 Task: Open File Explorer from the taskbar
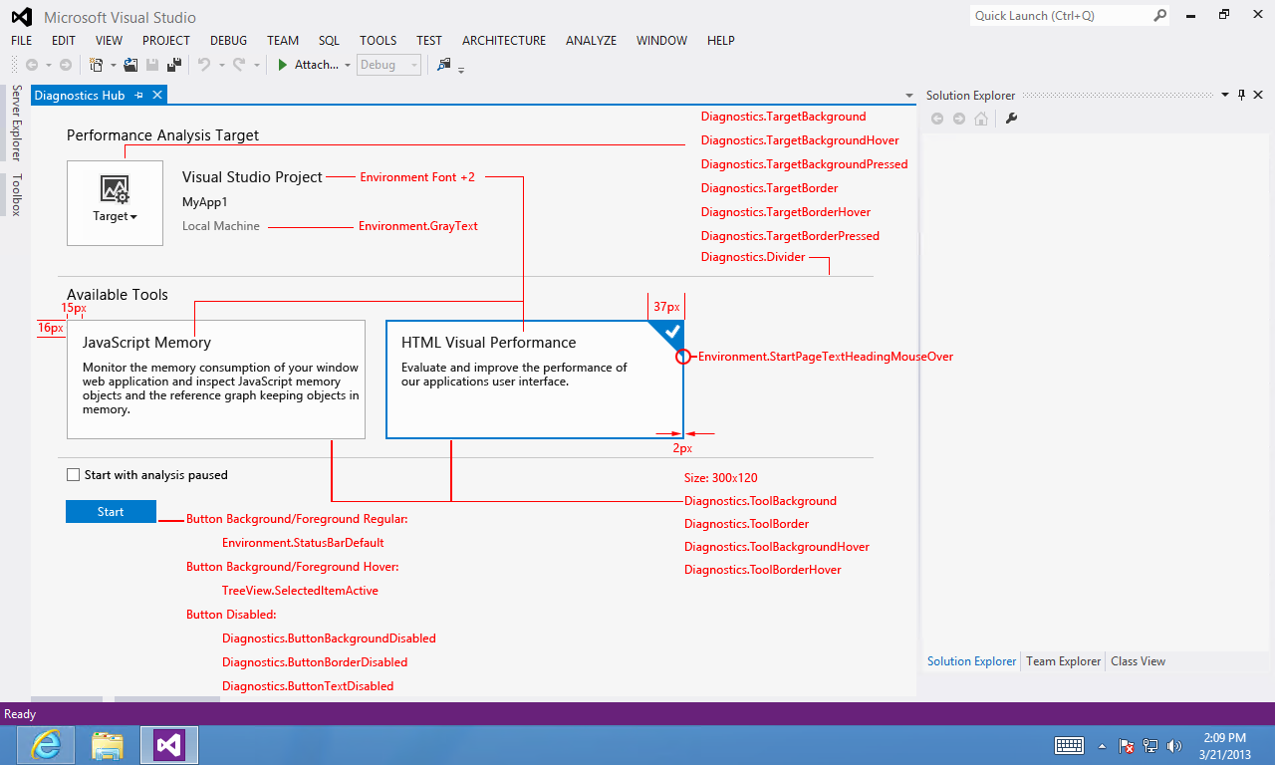tap(107, 745)
